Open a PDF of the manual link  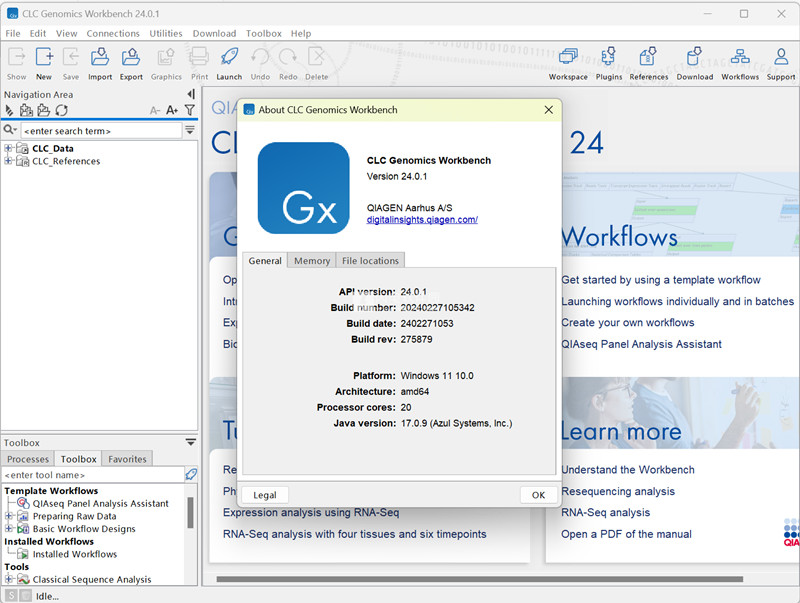tap(627, 534)
